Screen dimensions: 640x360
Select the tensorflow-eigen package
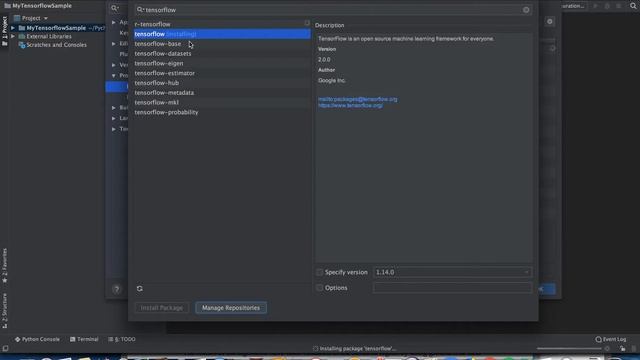tap(222, 63)
